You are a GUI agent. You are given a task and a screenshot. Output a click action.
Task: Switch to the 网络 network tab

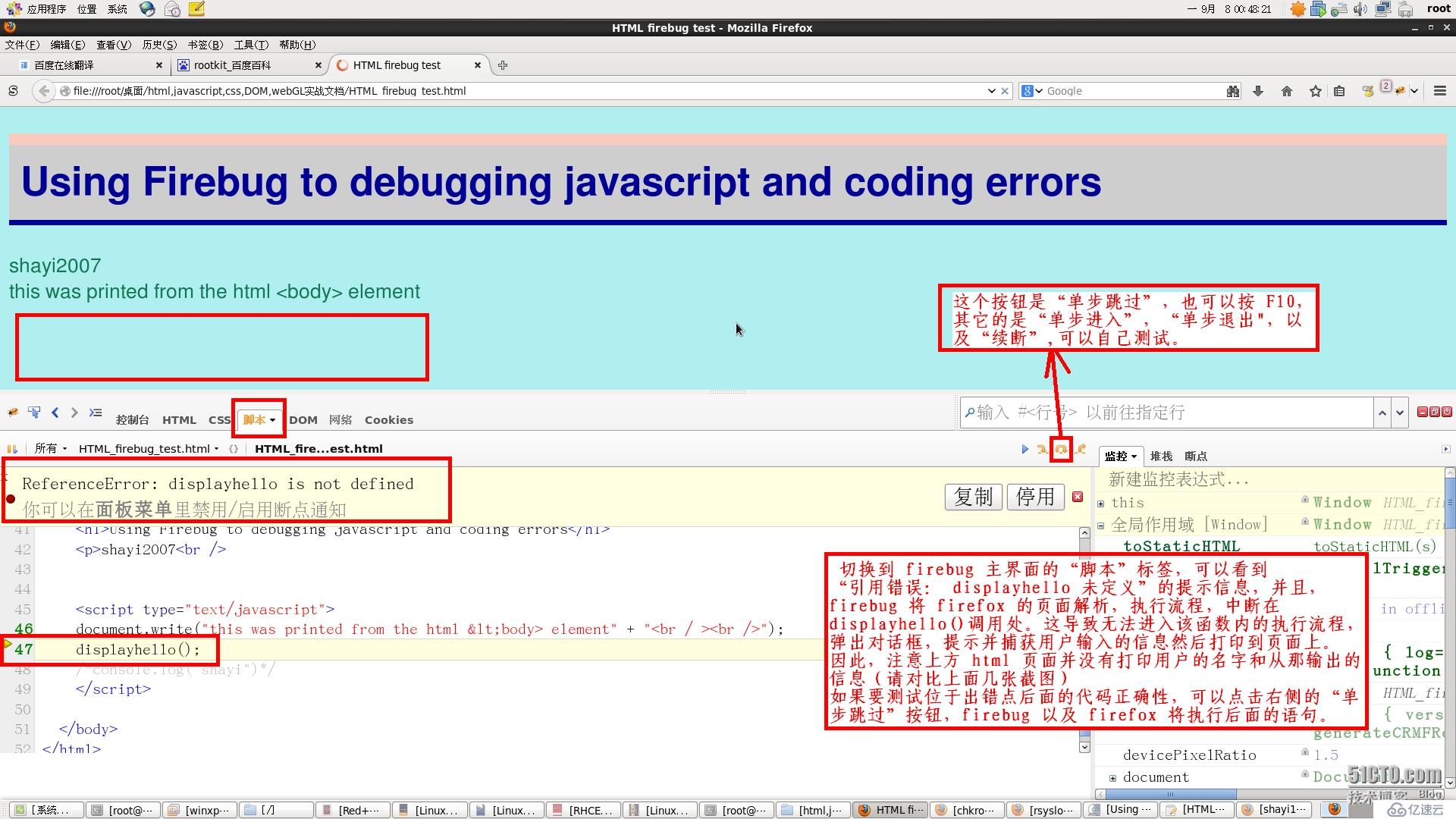(340, 420)
